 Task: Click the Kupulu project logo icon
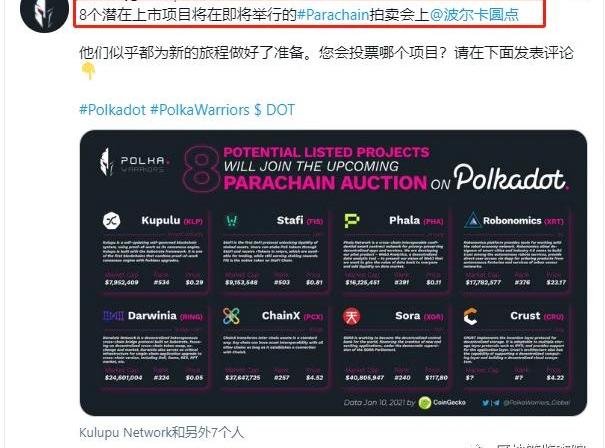pos(112,221)
